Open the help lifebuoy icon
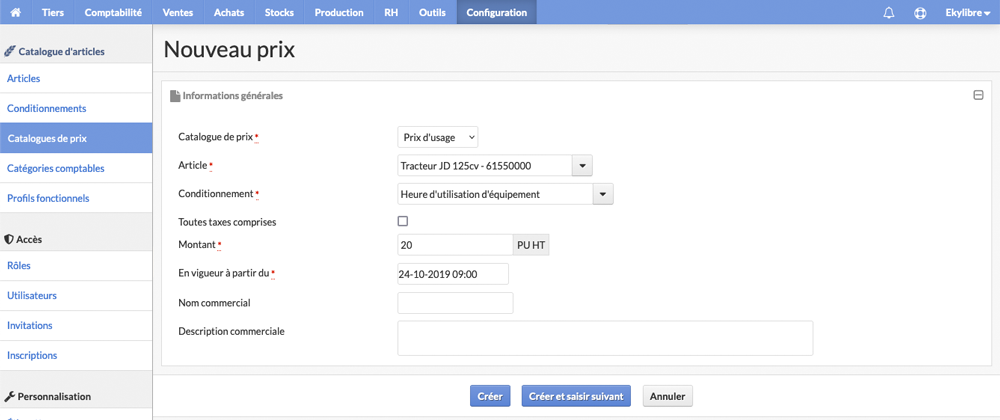The width and height of the screenshot is (1000, 420). click(920, 13)
